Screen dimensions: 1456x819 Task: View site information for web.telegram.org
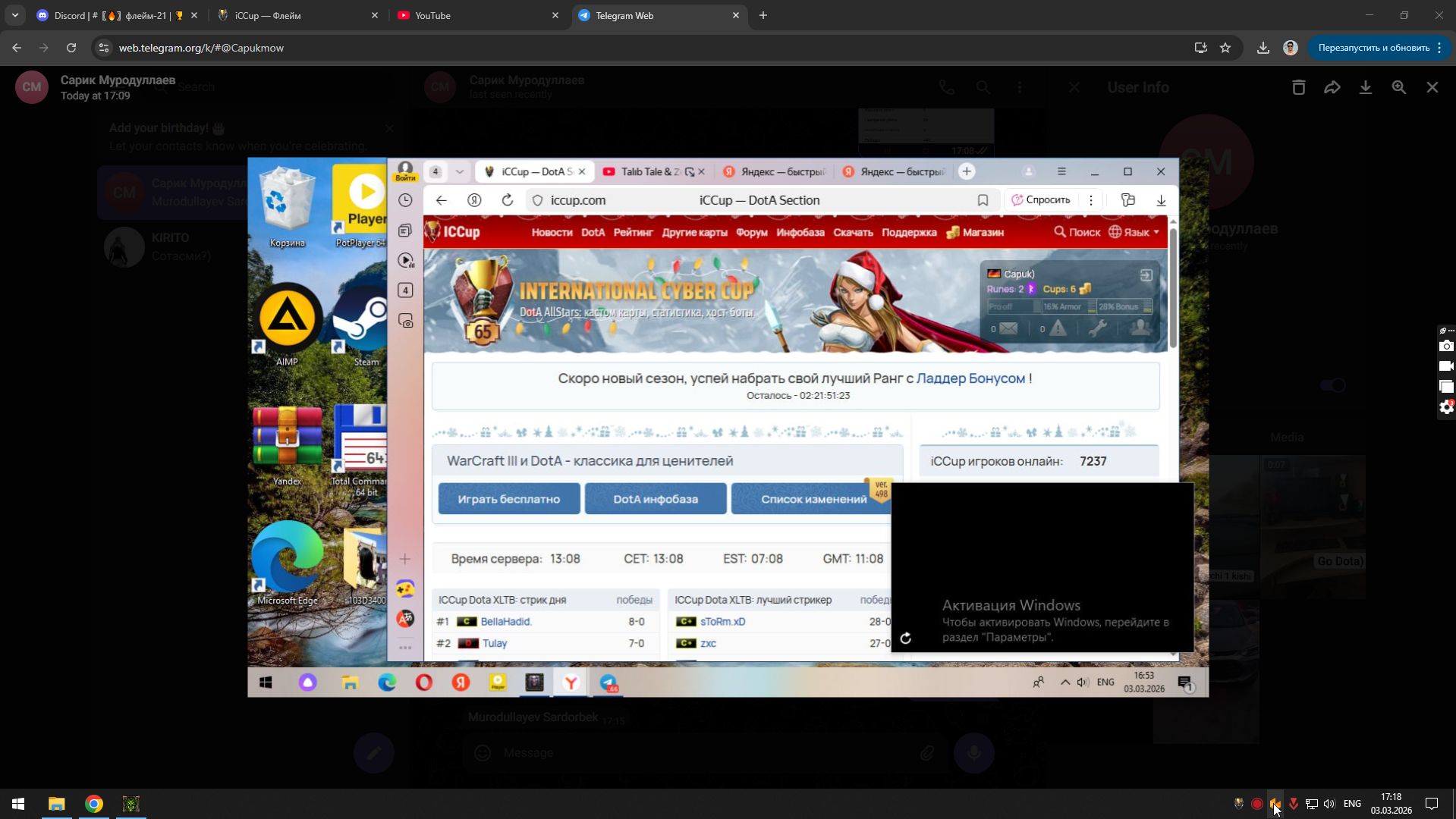click(x=104, y=48)
